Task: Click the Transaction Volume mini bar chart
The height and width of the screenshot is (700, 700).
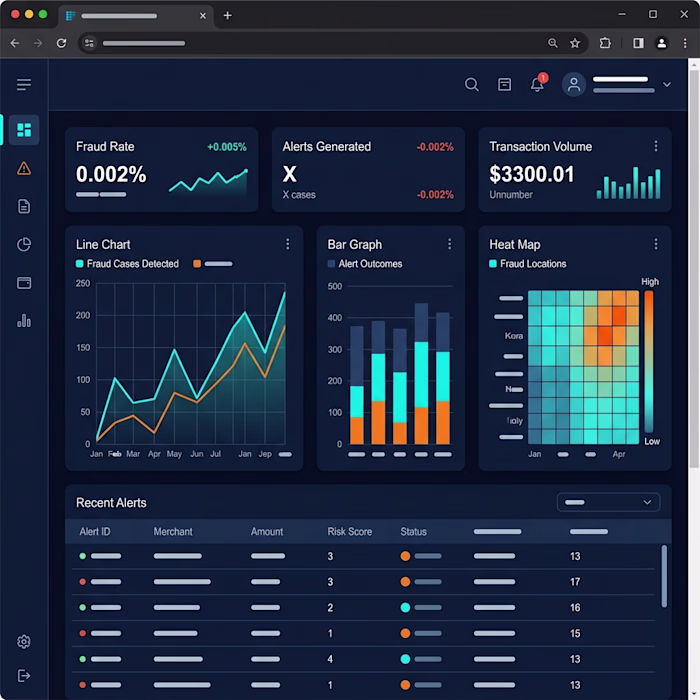Action: pyautogui.click(x=629, y=183)
